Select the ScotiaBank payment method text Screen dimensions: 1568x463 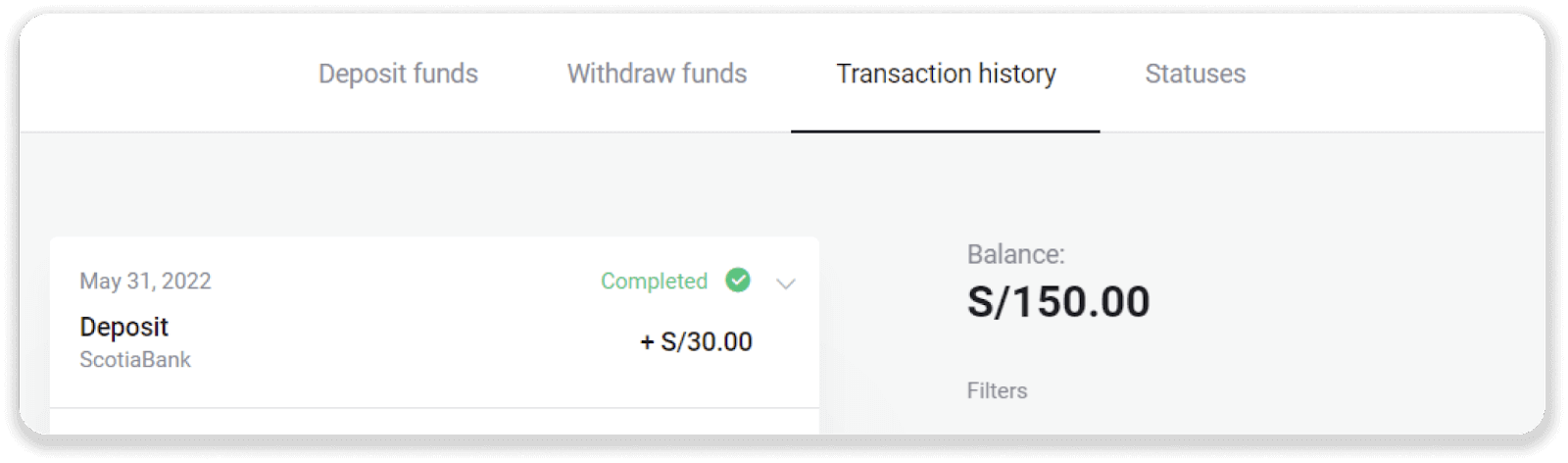pyautogui.click(x=135, y=360)
